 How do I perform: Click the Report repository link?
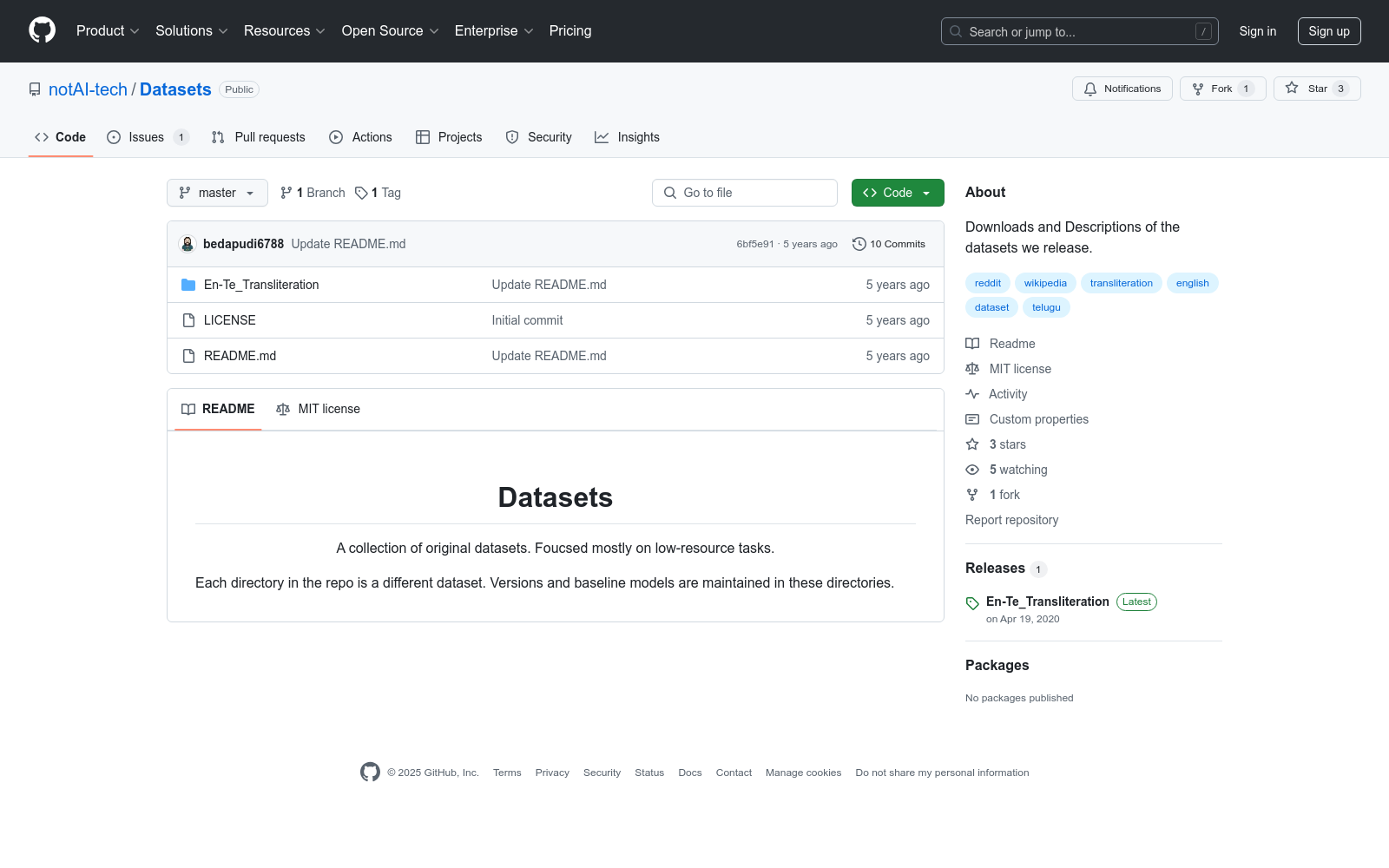(x=1011, y=520)
